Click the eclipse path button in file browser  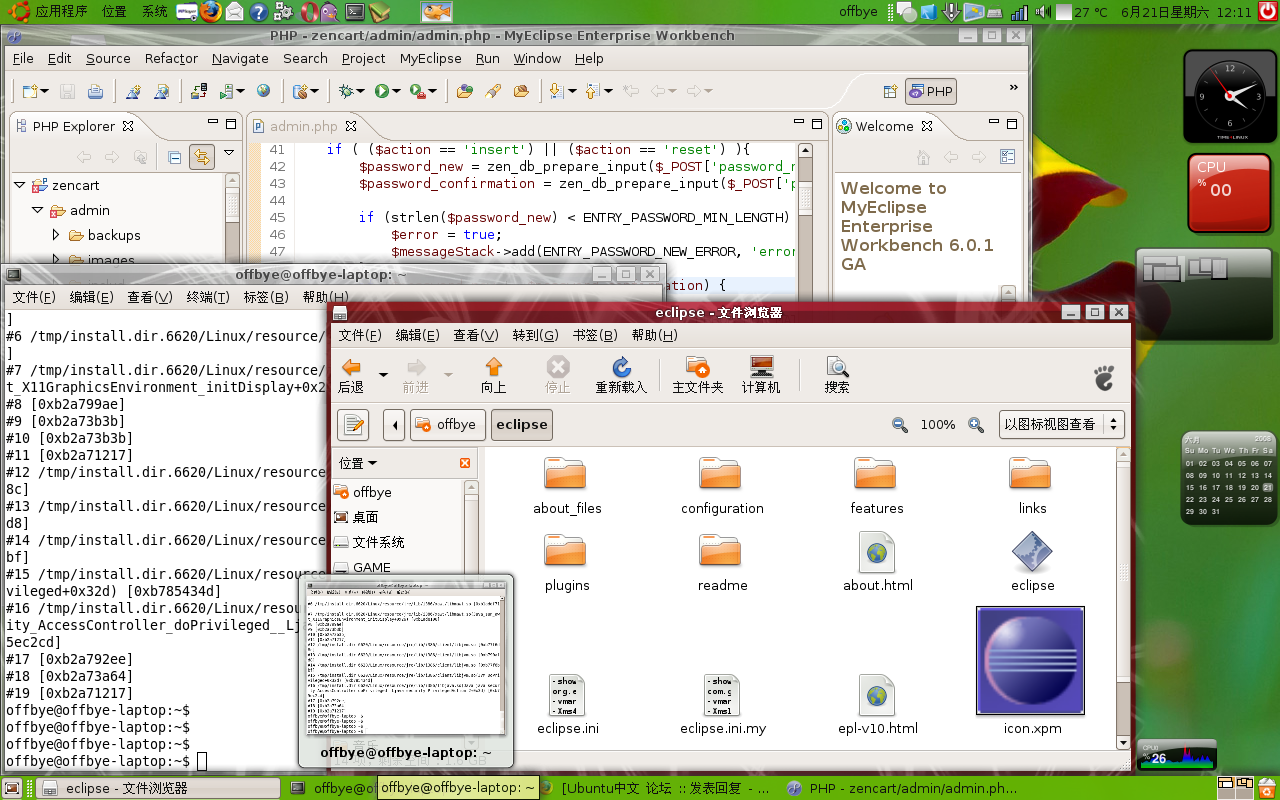pyautogui.click(x=522, y=425)
